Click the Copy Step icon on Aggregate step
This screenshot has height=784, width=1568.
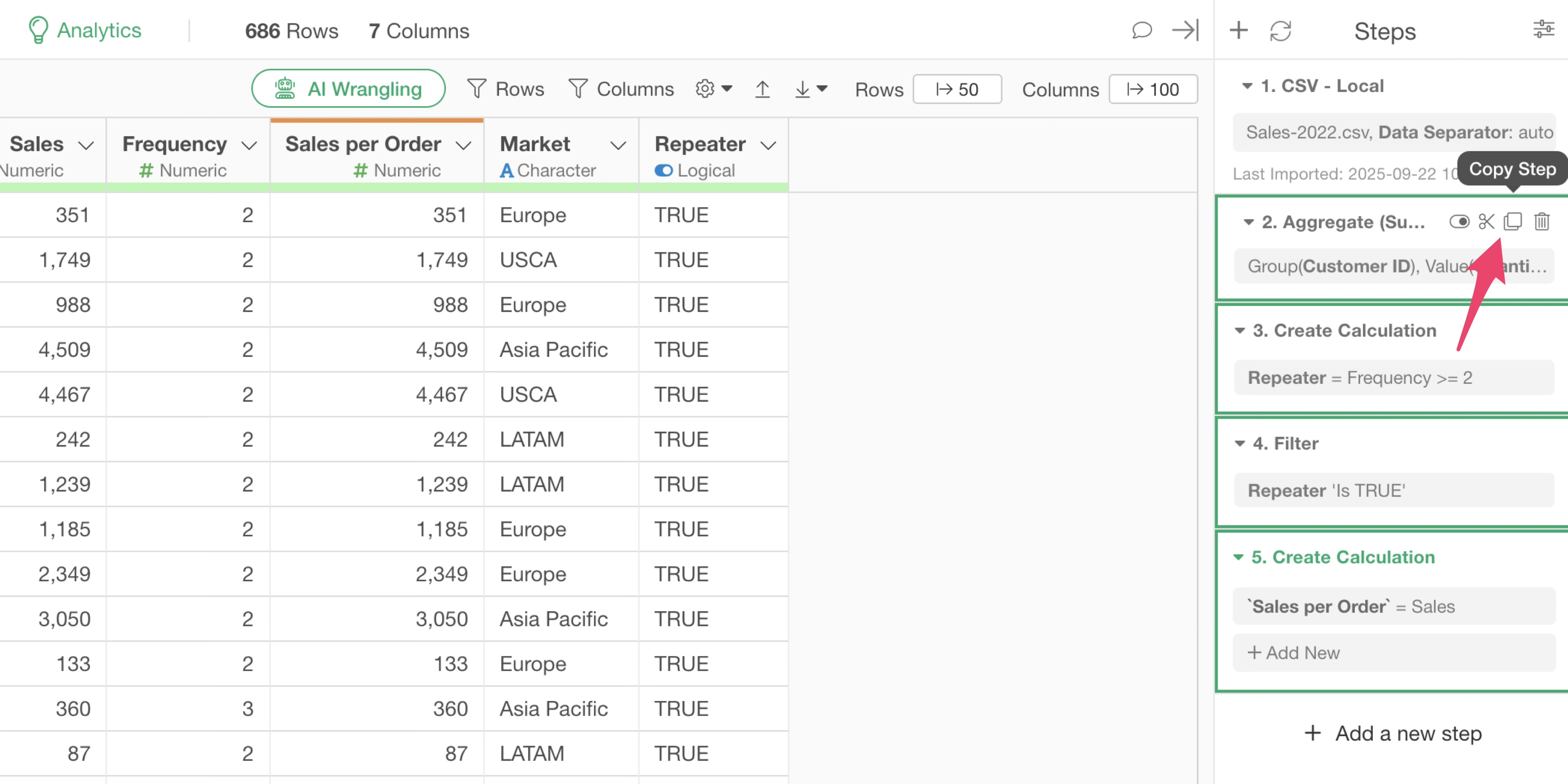1512,222
